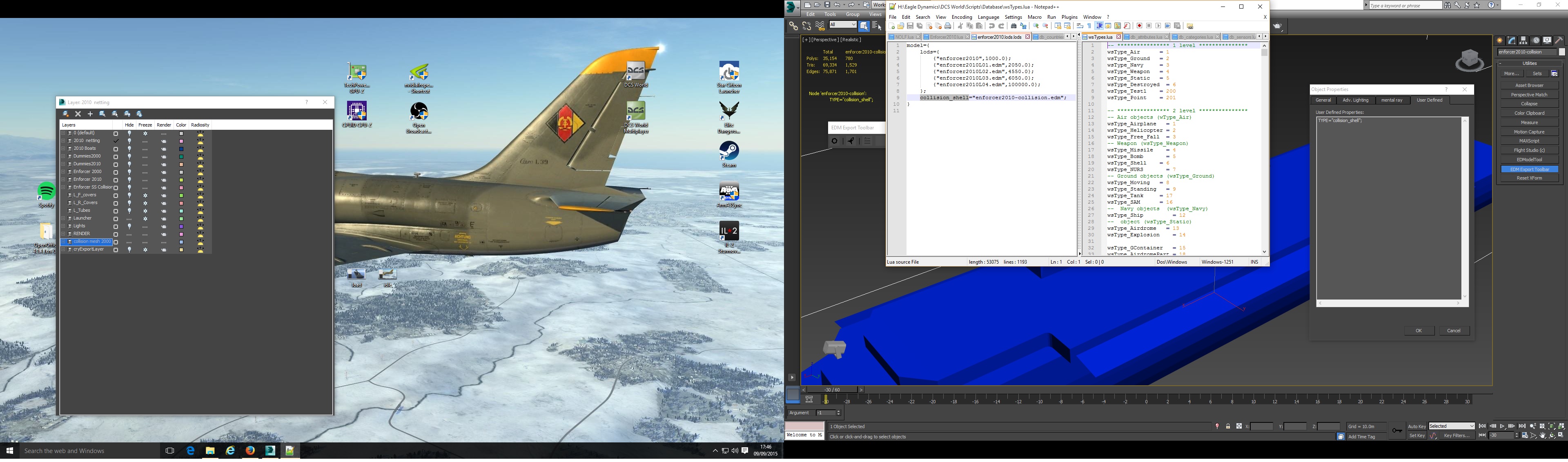1568x462 pixels.
Task: Click the Auto Key button
Action: click(1417, 426)
